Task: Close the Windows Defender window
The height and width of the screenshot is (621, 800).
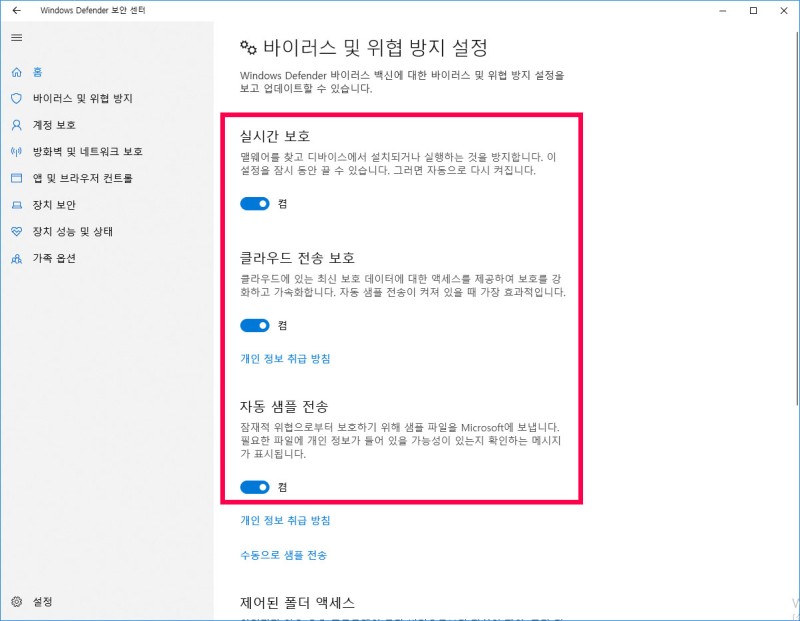Action: [x=784, y=11]
